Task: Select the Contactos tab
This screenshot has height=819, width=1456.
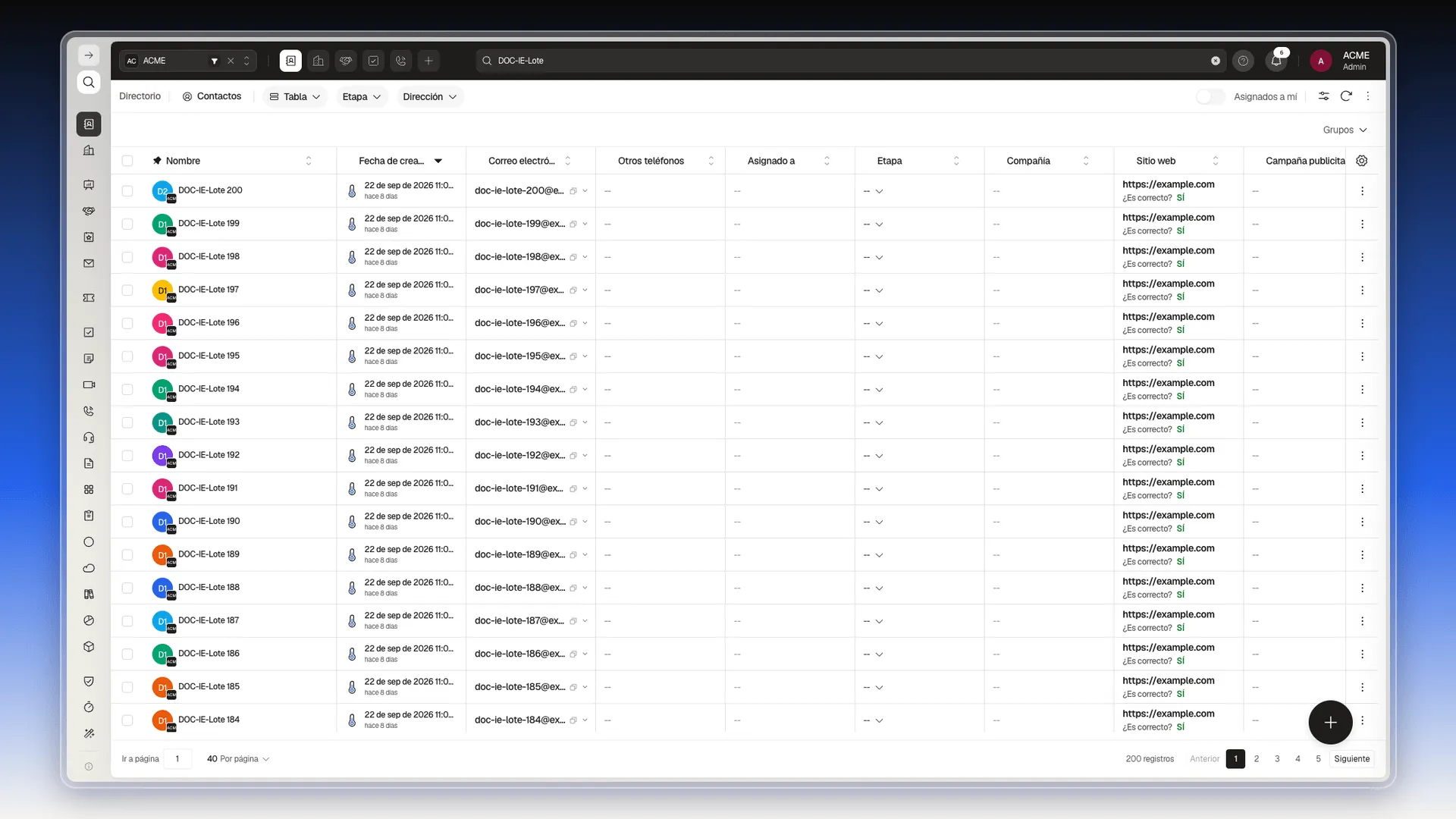Action: point(212,96)
